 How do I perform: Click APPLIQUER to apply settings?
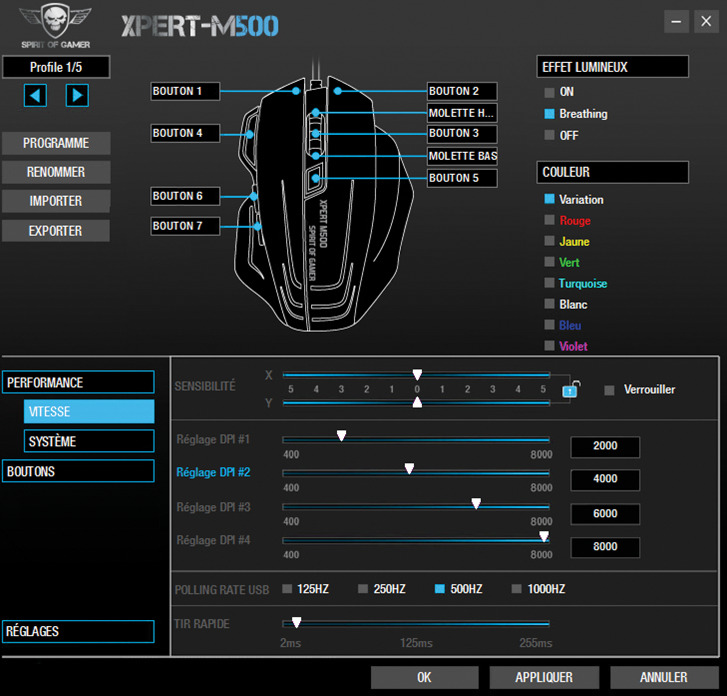[544, 678]
